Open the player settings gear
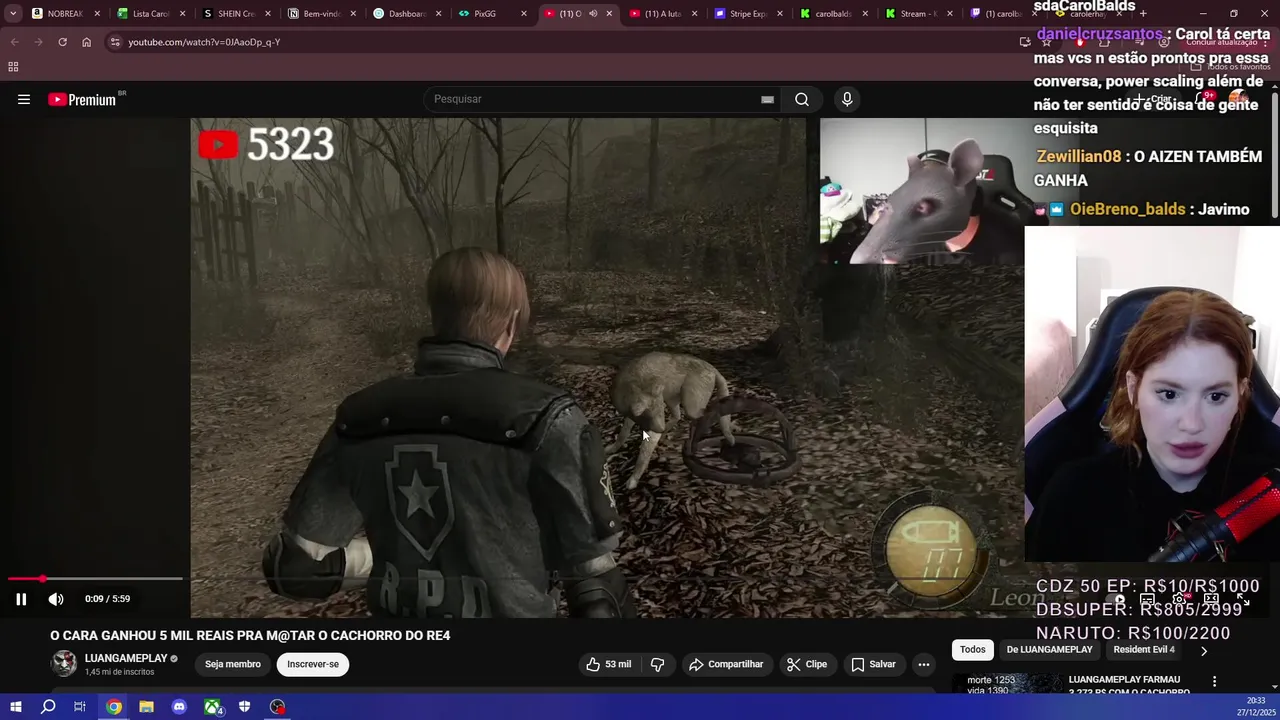 [x=1180, y=600]
